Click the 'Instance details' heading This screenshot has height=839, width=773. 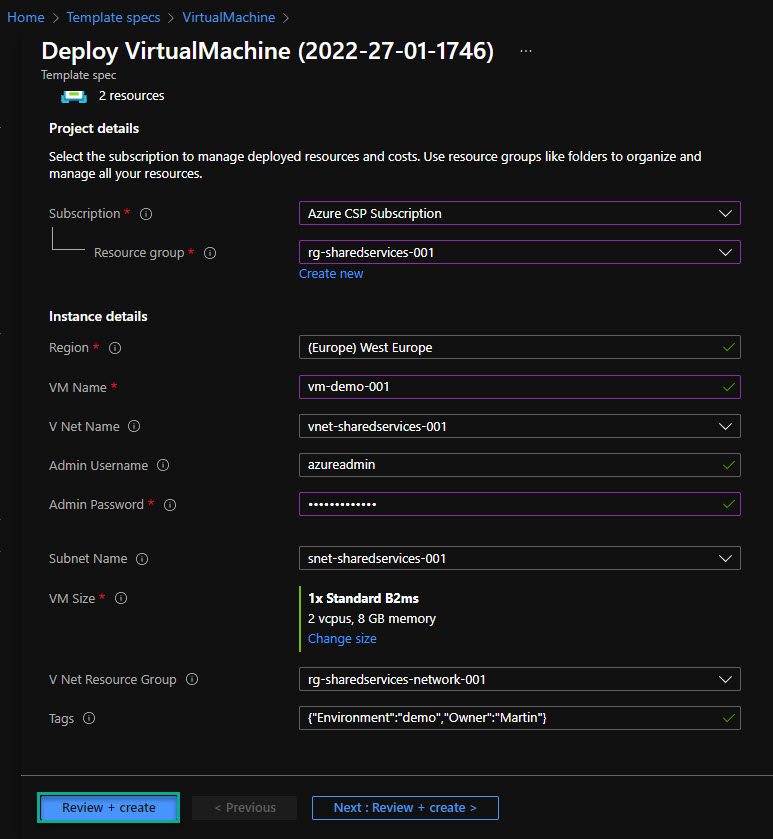pyautogui.click(x=98, y=317)
